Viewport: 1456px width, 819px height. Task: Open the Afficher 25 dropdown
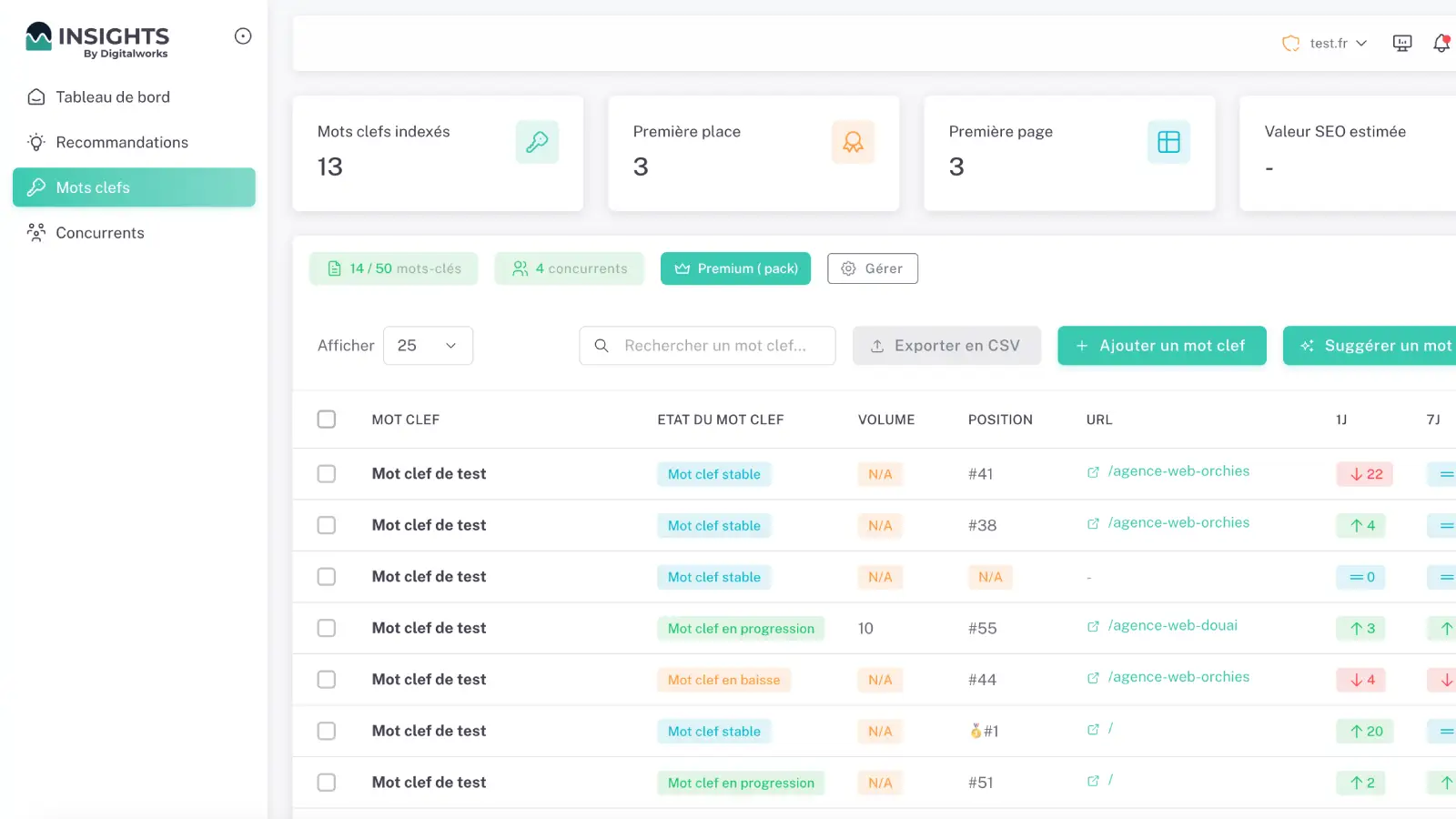tap(428, 345)
